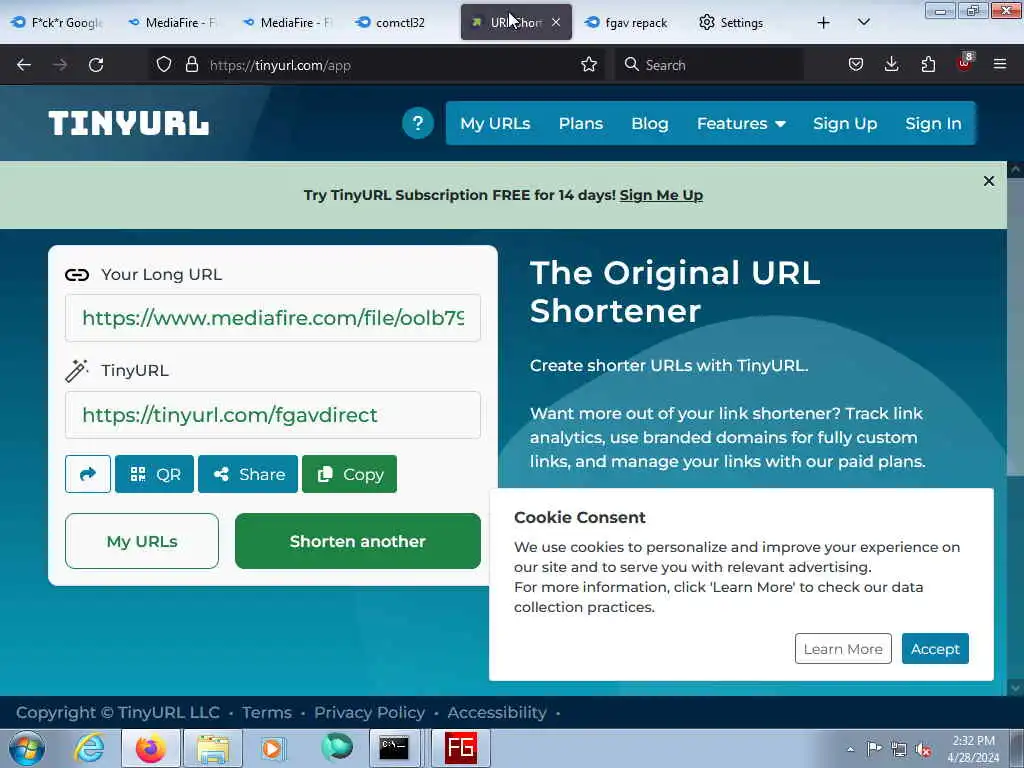1024x768 pixels.
Task: Generate a QR code for the link
Action: [154, 474]
